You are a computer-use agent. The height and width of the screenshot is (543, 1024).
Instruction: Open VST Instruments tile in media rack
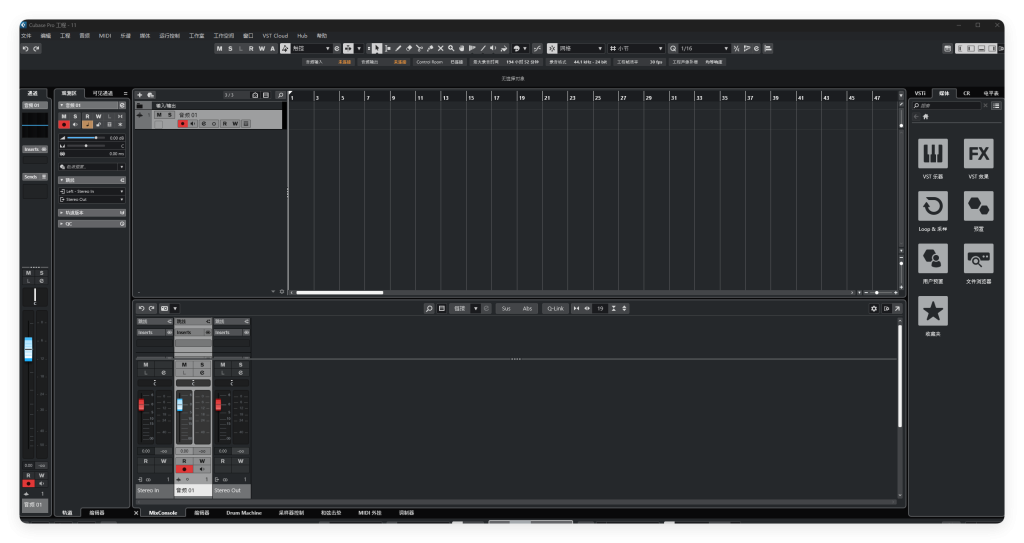click(x=933, y=154)
